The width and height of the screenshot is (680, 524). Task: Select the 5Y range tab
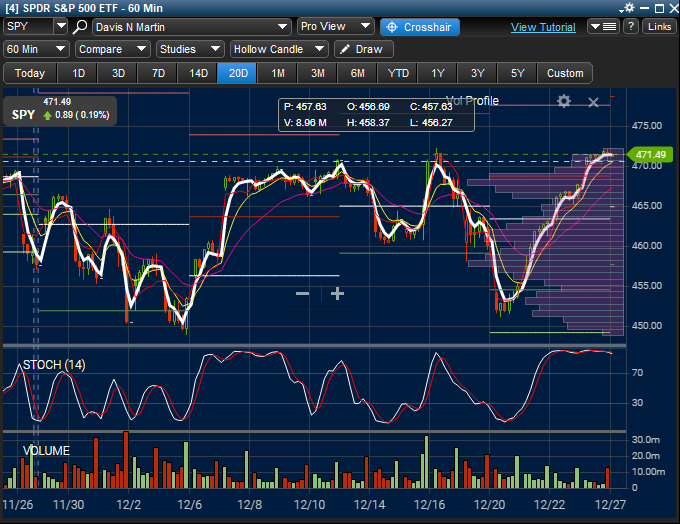point(517,73)
